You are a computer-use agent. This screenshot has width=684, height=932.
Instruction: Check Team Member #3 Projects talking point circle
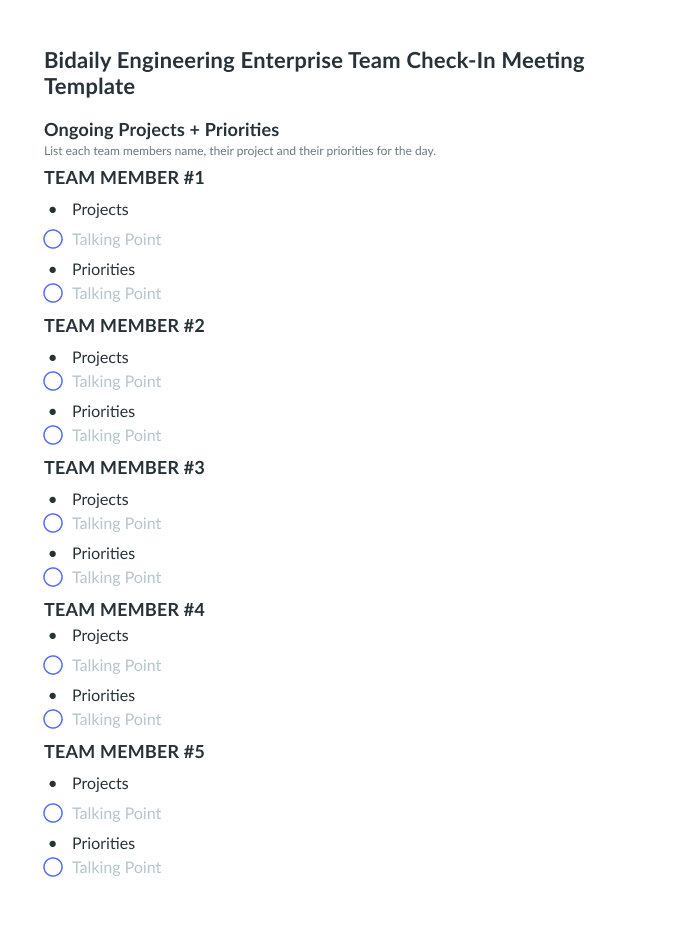point(53,524)
